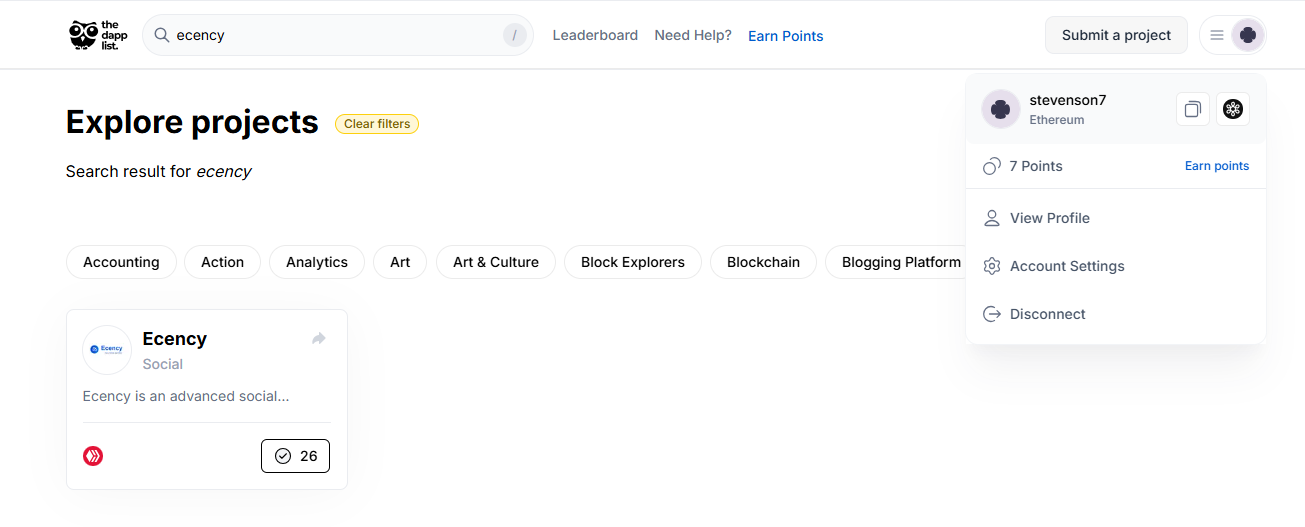Open the hamburger menu icon

[x=1217, y=35]
